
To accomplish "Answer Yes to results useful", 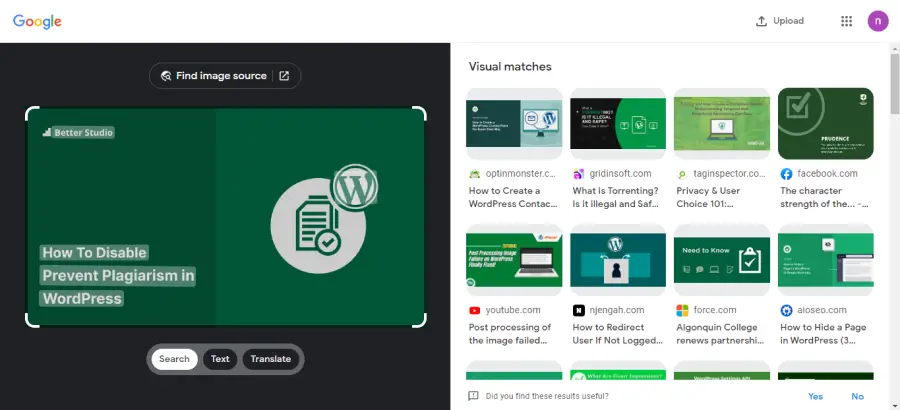I will coord(815,396).
